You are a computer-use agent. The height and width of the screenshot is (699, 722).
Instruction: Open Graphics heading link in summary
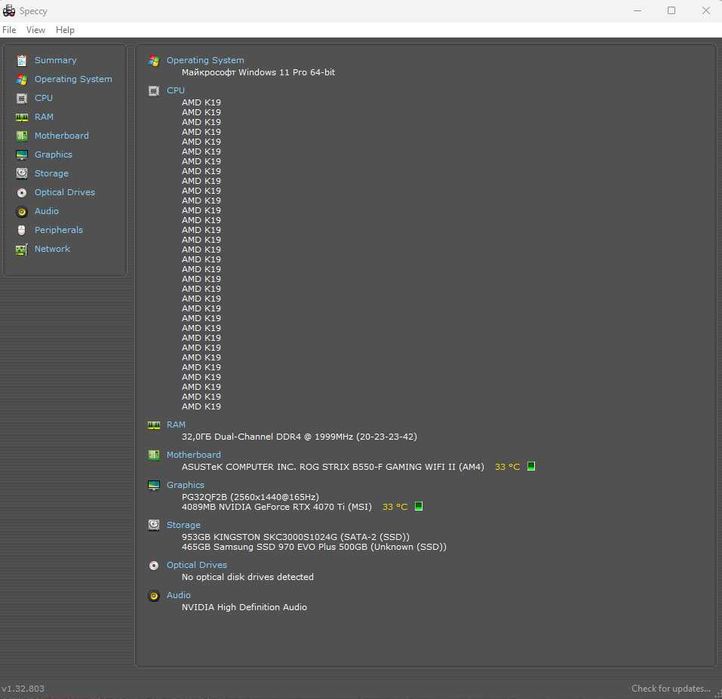185,485
